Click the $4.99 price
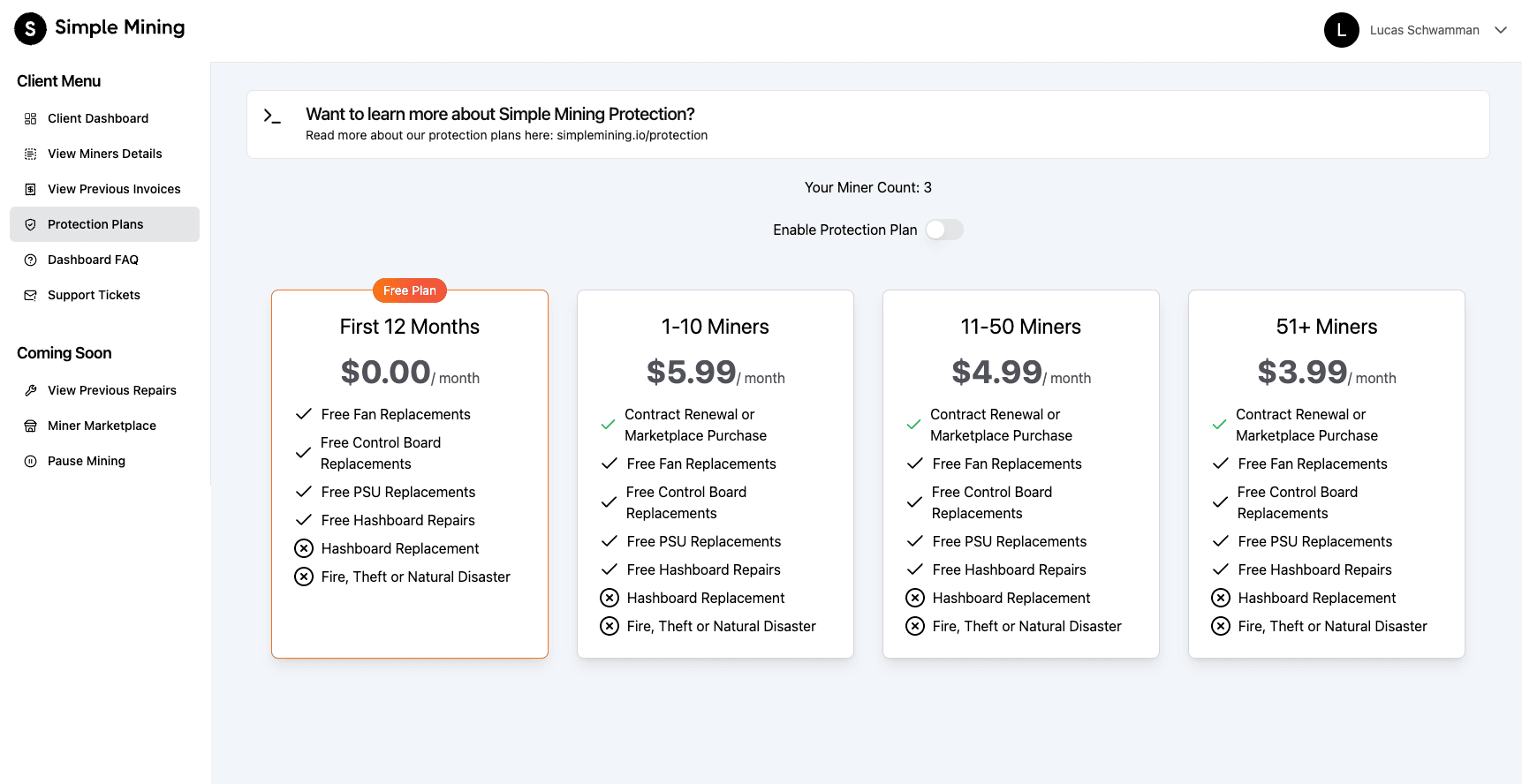 tap(997, 372)
